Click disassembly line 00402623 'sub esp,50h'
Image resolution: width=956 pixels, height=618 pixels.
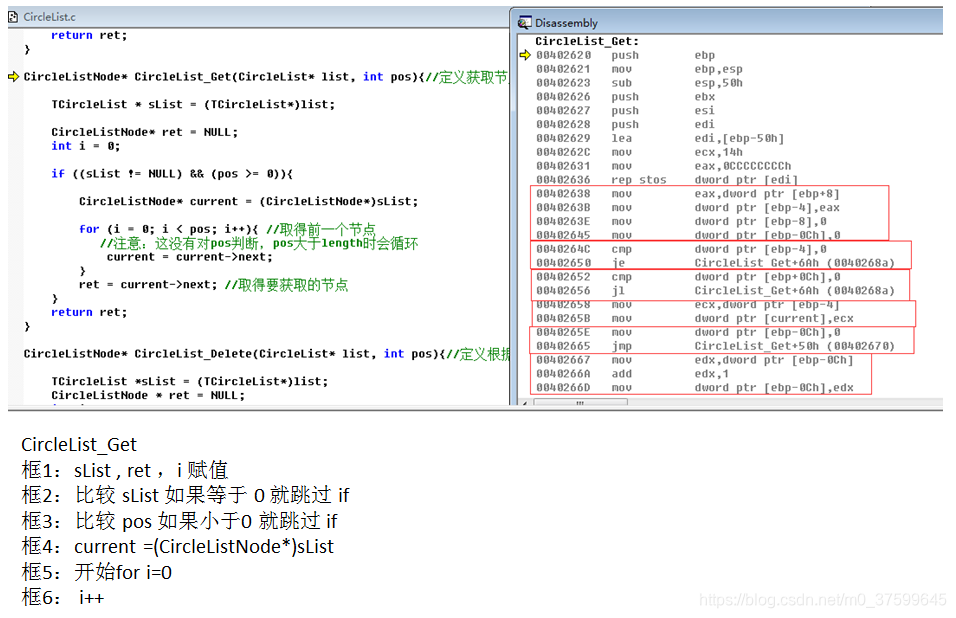pyautogui.click(x=639, y=83)
